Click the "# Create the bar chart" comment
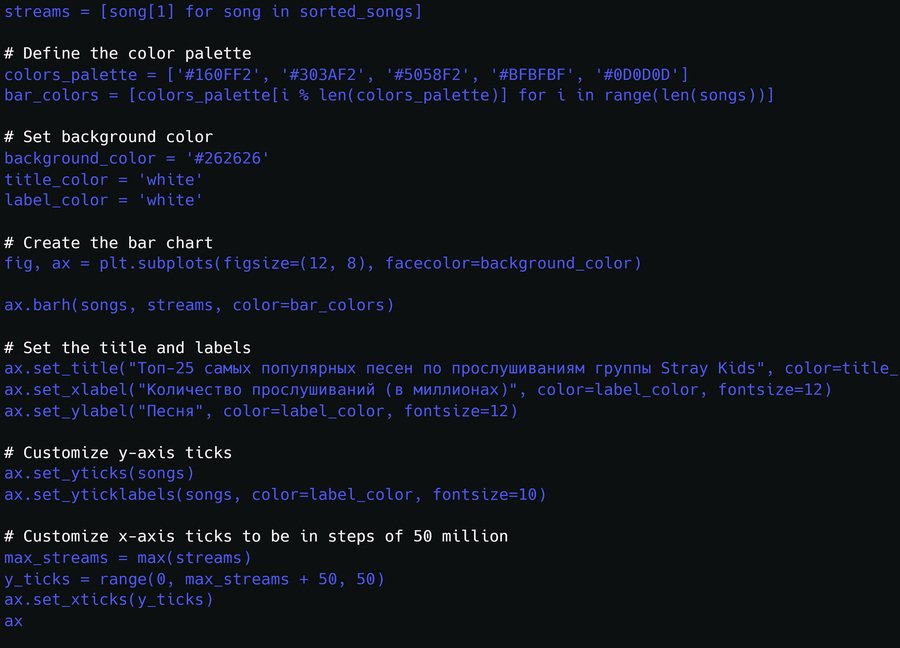Viewport: 900px width, 648px height. tap(109, 242)
